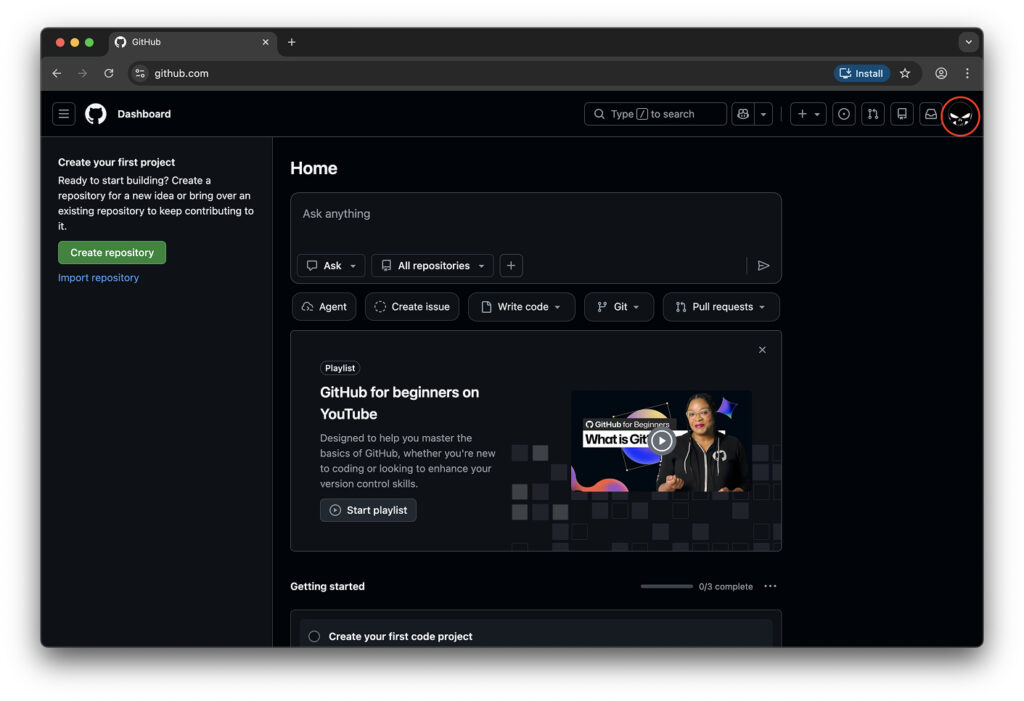Dismiss the GitHub for beginners playlist card

pyautogui.click(x=762, y=350)
